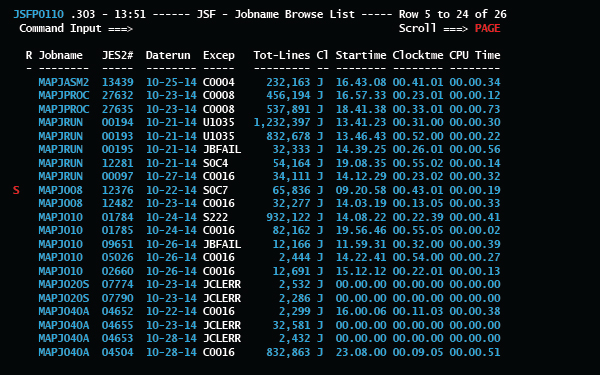Click the 456,194 total lines value
This screenshot has height=375, width=600.
tap(288, 96)
